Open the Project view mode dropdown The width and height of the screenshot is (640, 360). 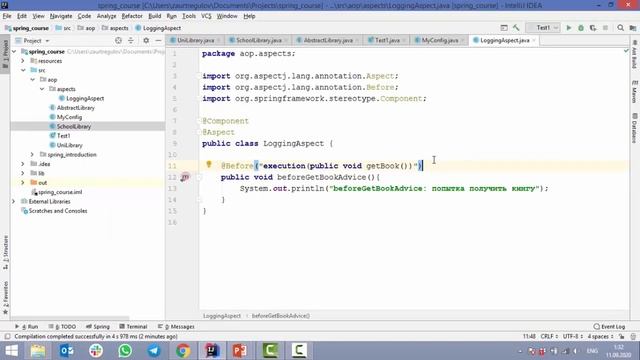(x=33, y=41)
